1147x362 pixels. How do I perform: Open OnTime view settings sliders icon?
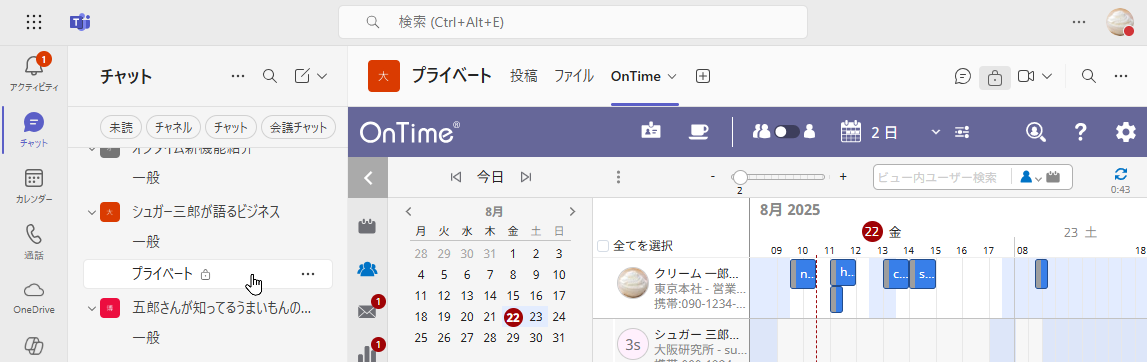(x=962, y=132)
